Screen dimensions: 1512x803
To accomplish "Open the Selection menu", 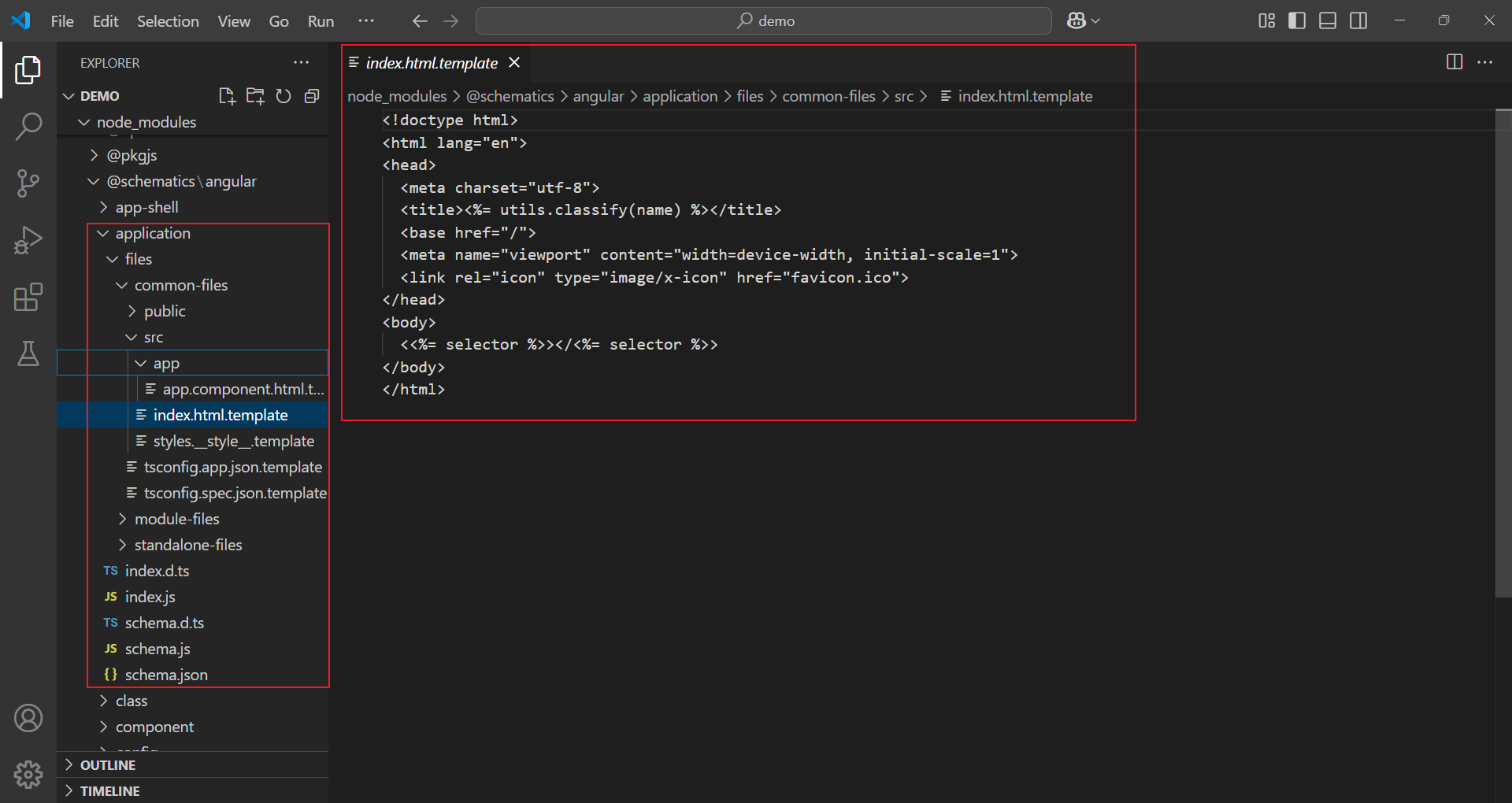I will point(168,21).
